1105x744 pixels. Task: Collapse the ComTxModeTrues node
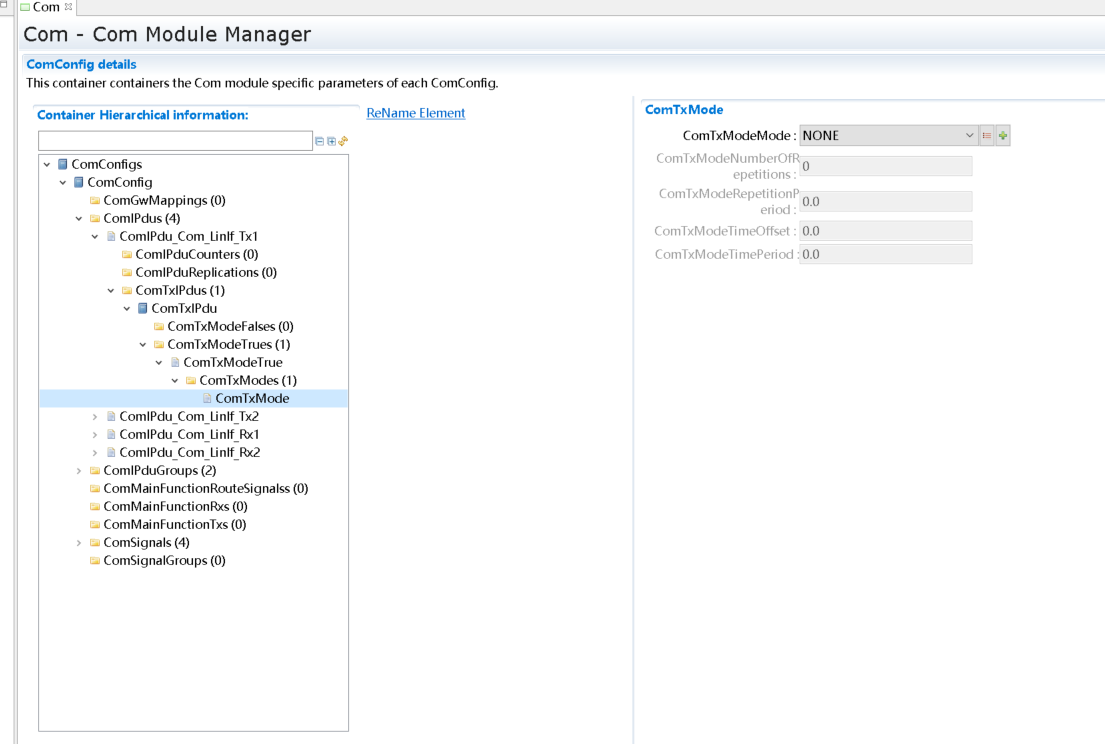point(143,344)
